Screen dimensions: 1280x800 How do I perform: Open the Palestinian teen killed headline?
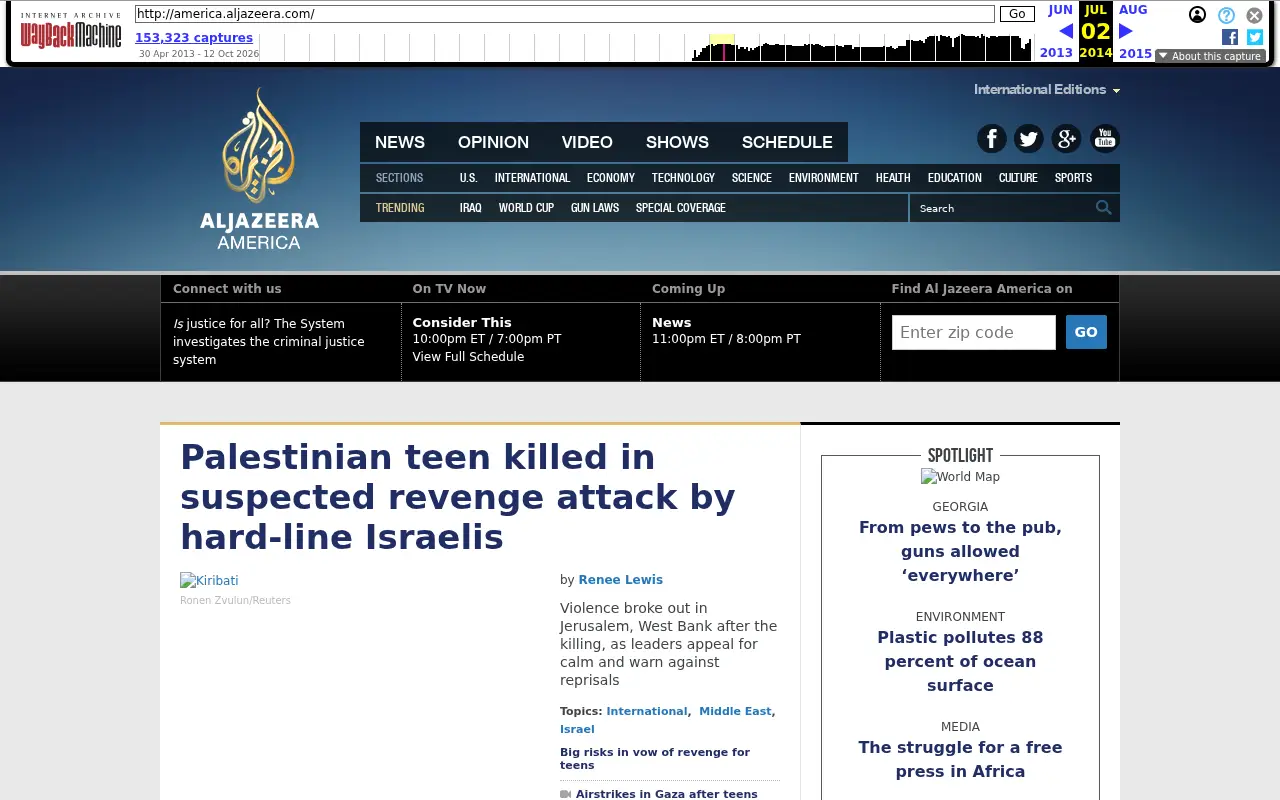click(x=458, y=498)
